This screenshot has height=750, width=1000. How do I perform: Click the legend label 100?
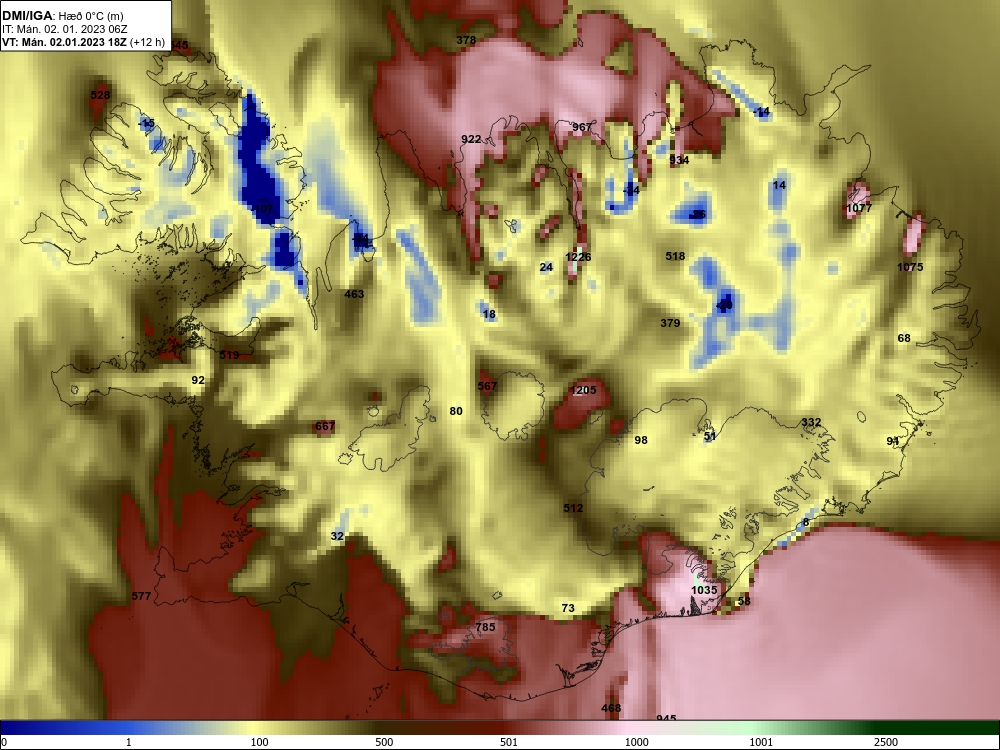coord(260,742)
